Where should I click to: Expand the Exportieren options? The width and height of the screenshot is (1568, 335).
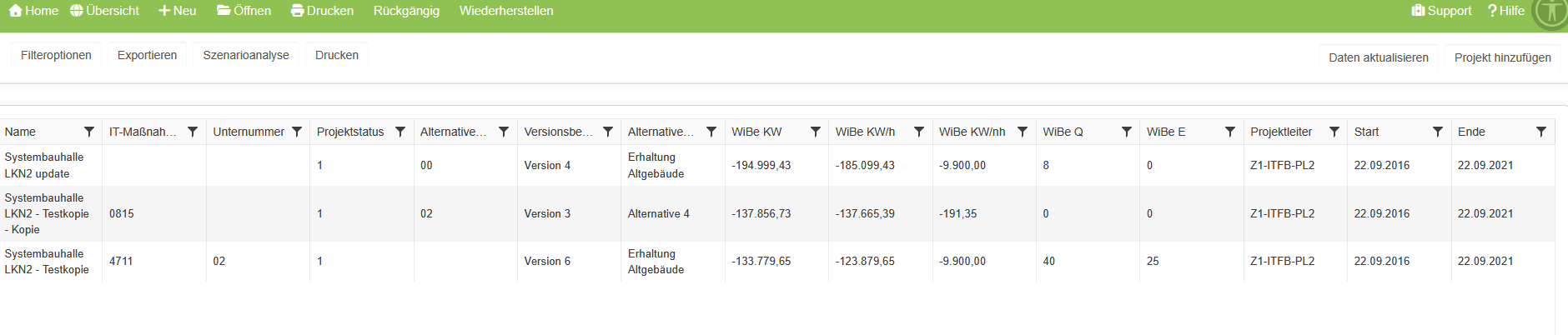[147, 55]
